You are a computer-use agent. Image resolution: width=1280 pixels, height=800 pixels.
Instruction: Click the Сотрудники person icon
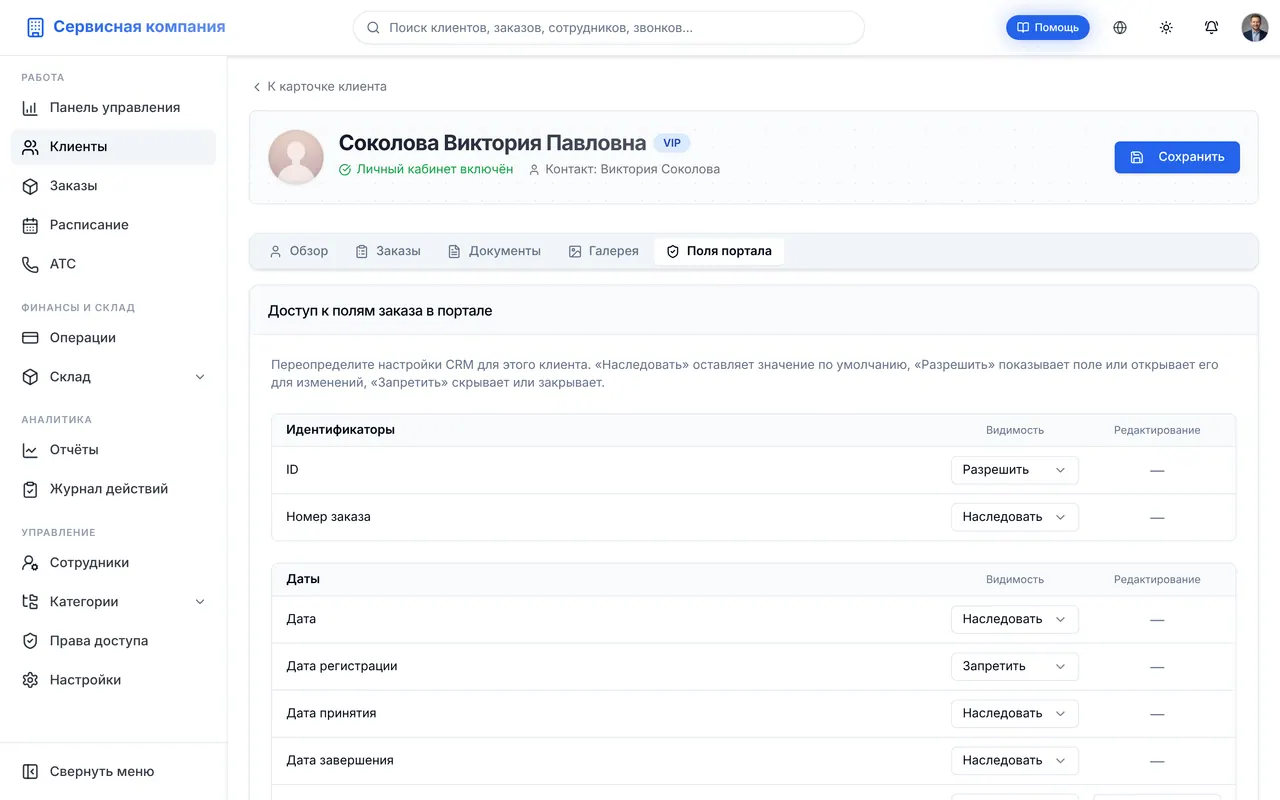30,562
